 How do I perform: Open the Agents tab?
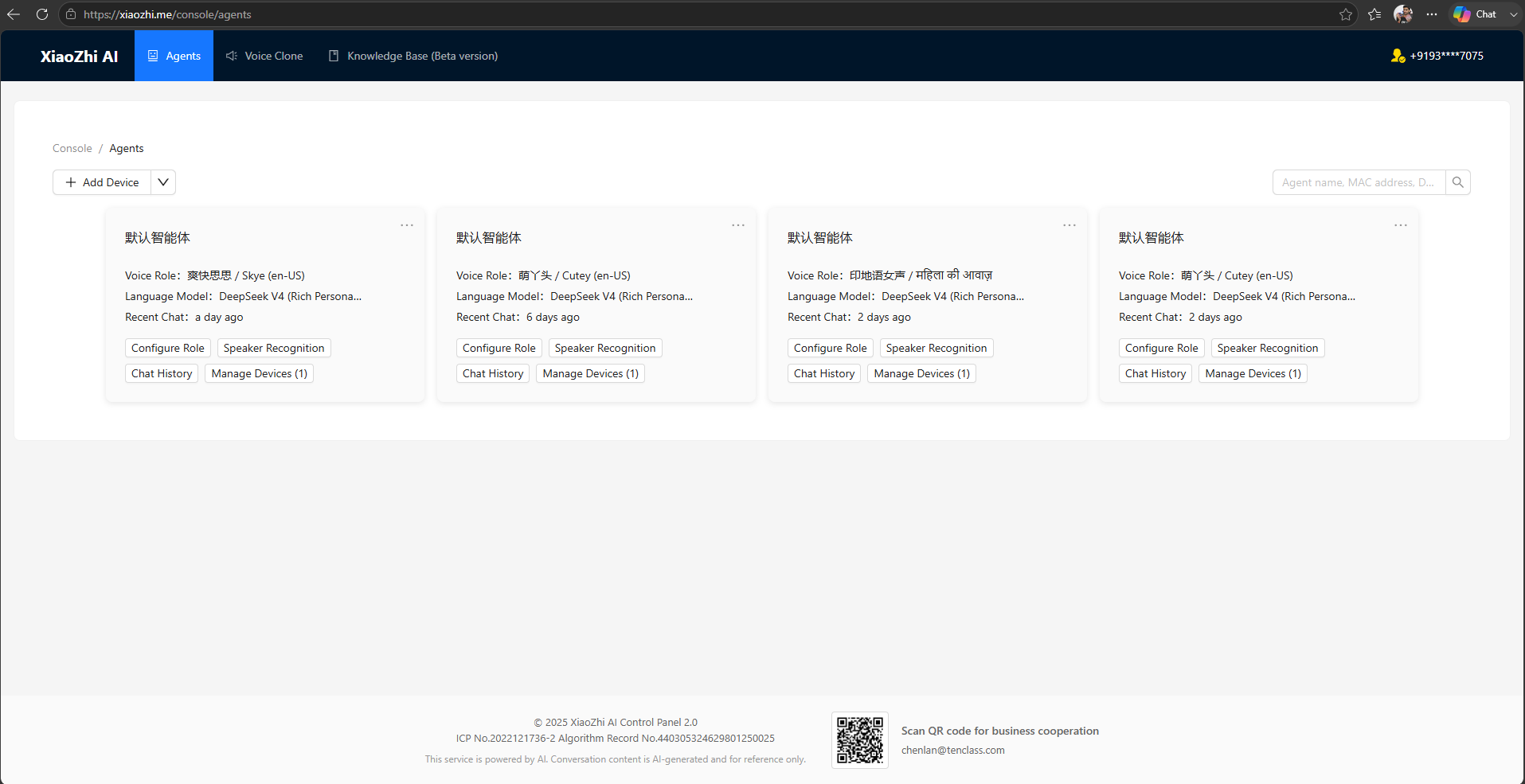(174, 56)
